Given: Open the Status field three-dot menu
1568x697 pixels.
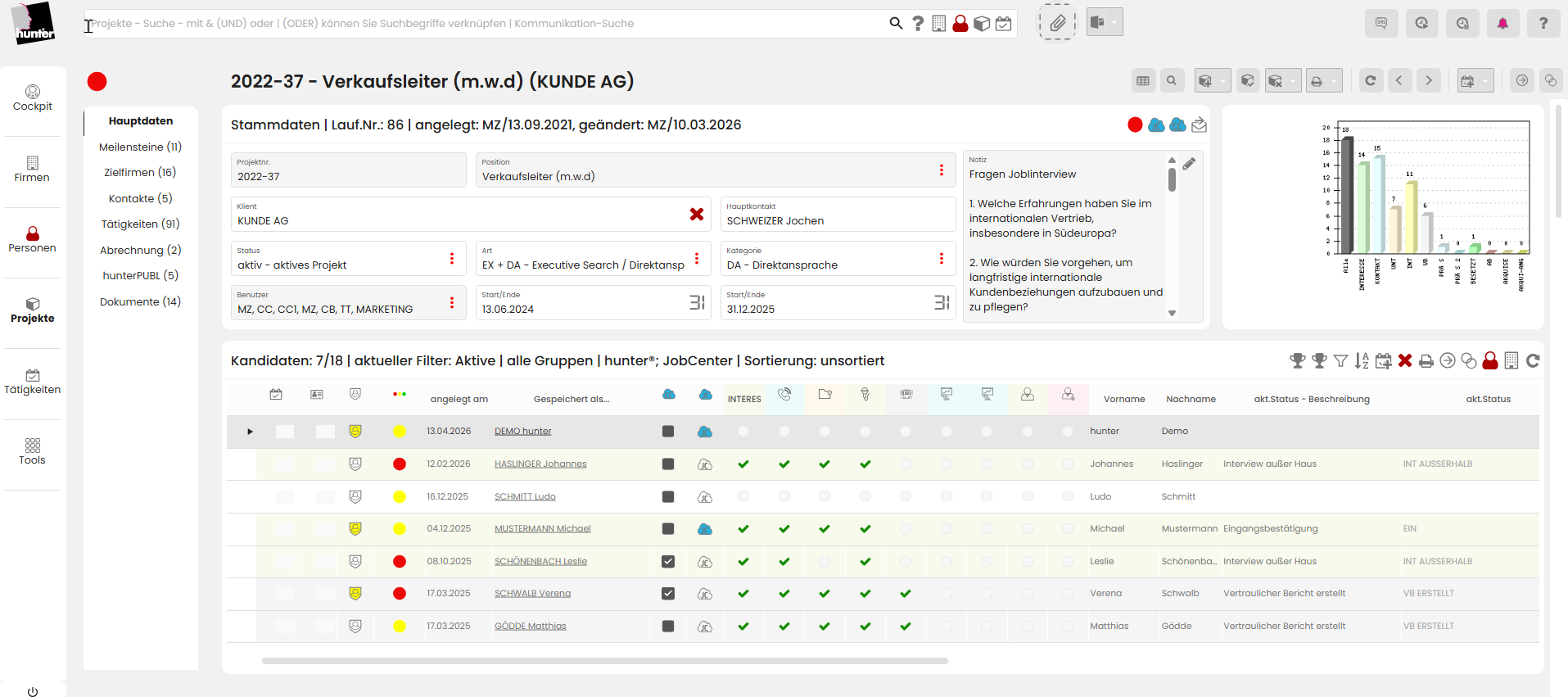Looking at the screenshot, I should (451, 259).
